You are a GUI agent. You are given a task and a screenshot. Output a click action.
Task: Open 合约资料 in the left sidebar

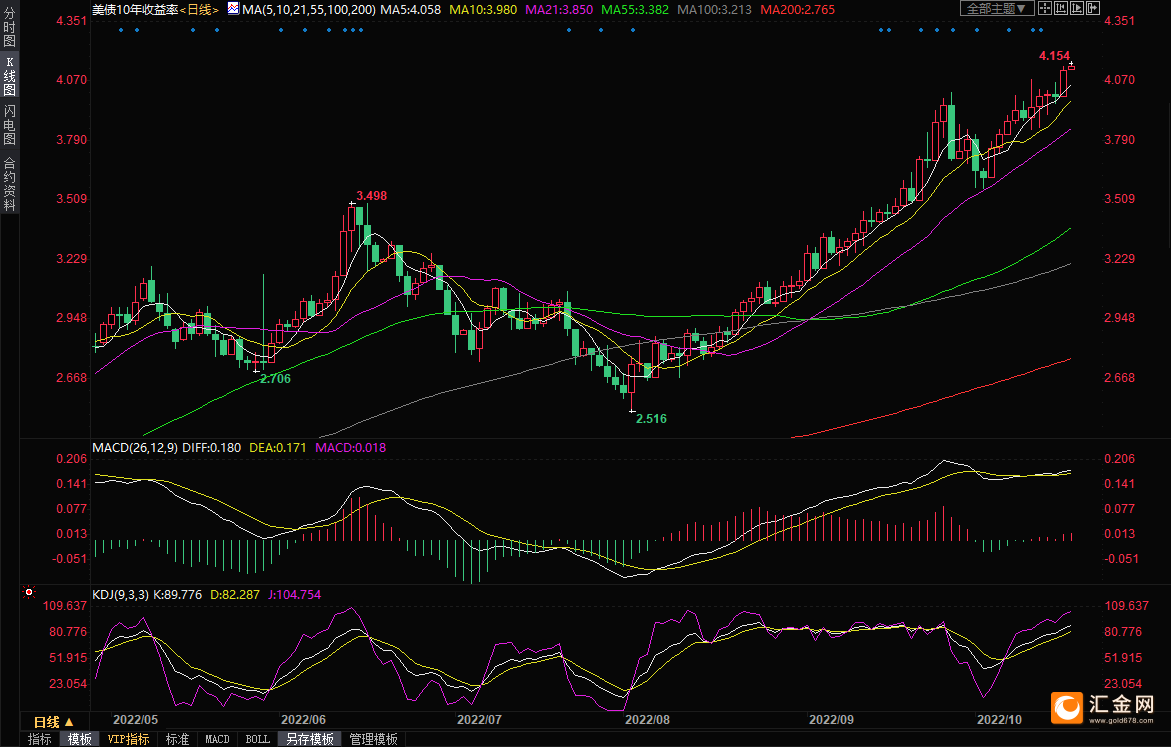(x=9, y=184)
